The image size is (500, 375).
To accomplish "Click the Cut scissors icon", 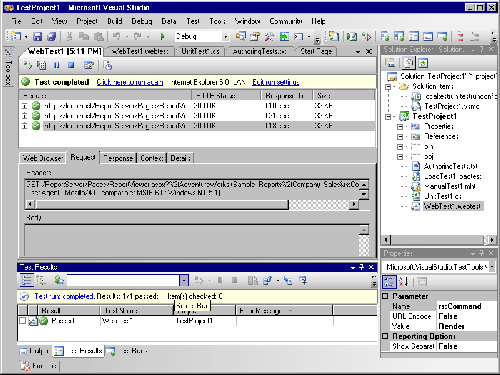I will click(69, 36).
